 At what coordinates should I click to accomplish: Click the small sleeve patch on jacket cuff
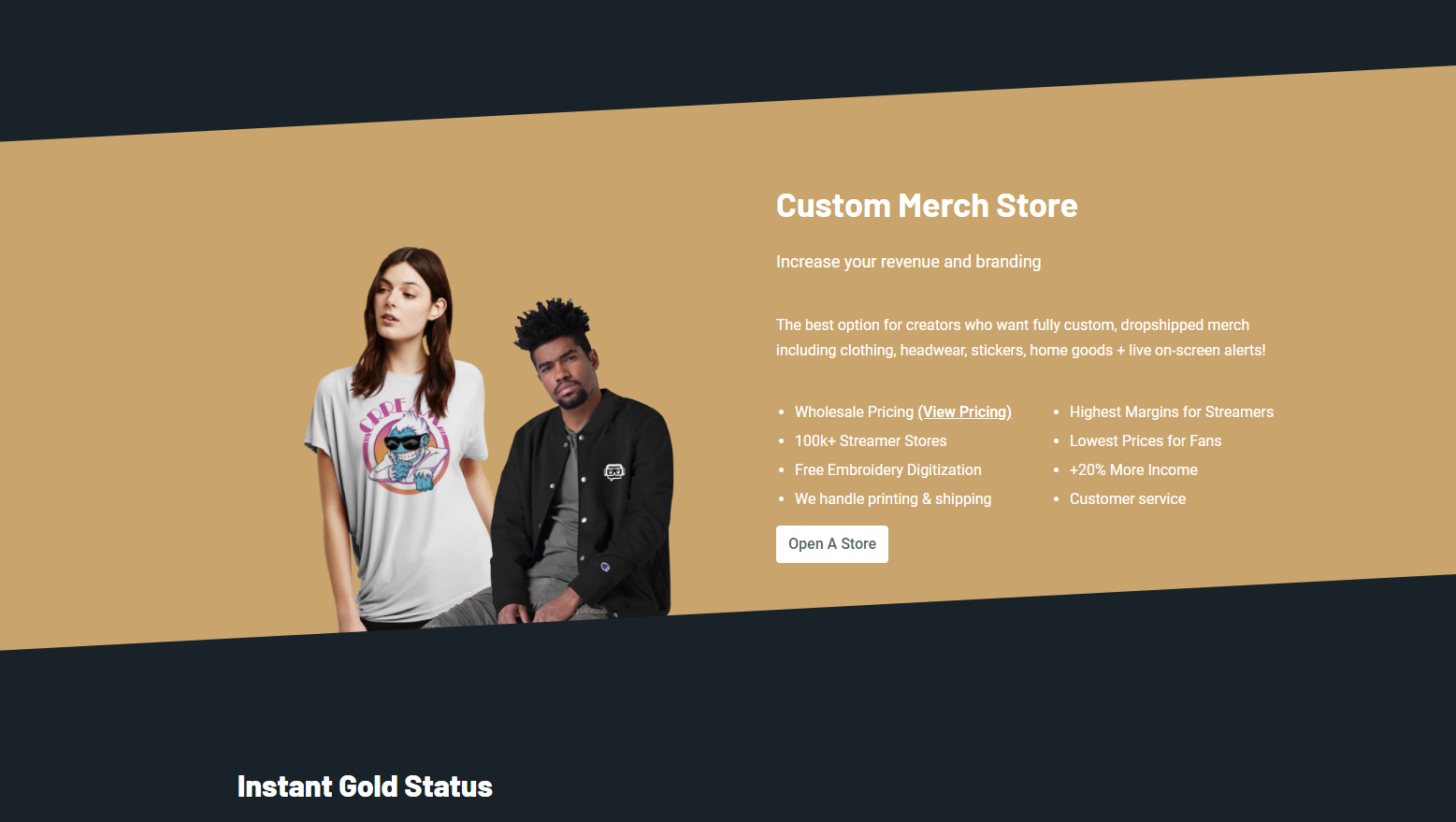605,567
